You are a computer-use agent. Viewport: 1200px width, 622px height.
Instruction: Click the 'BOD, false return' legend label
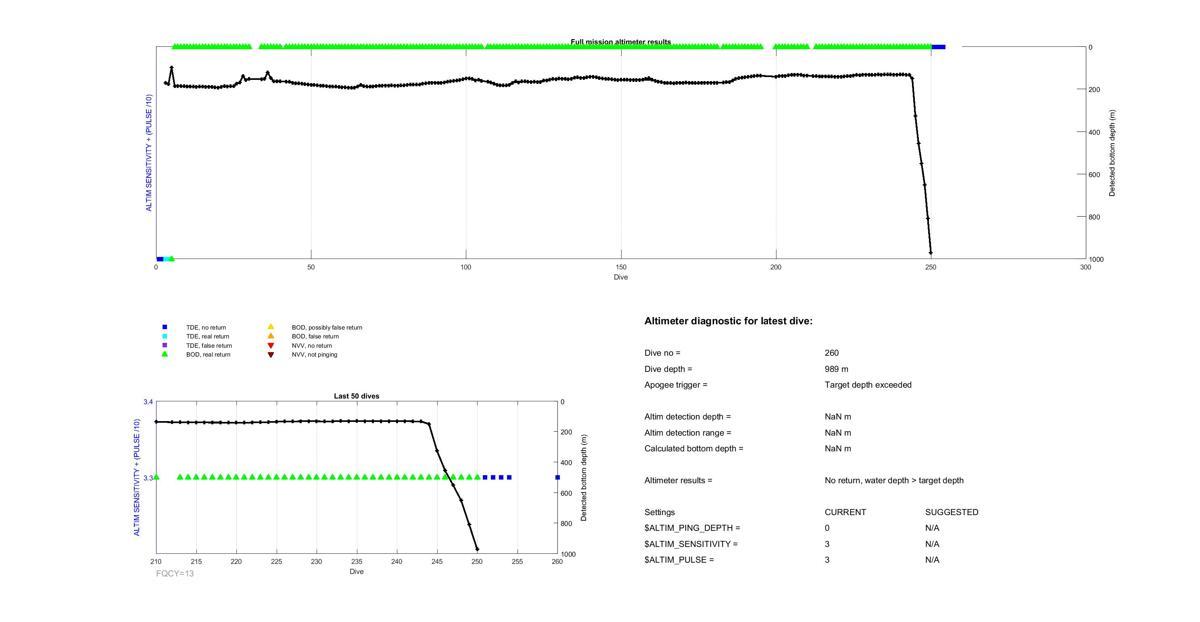coord(315,336)
